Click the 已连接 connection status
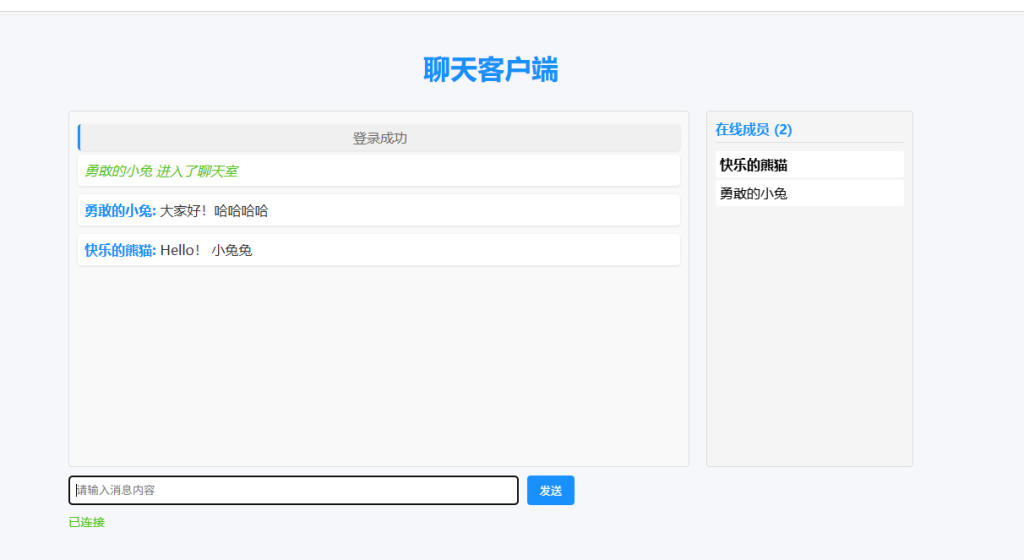The height and width of the screenshot is (560, 1024). (86, 522)
